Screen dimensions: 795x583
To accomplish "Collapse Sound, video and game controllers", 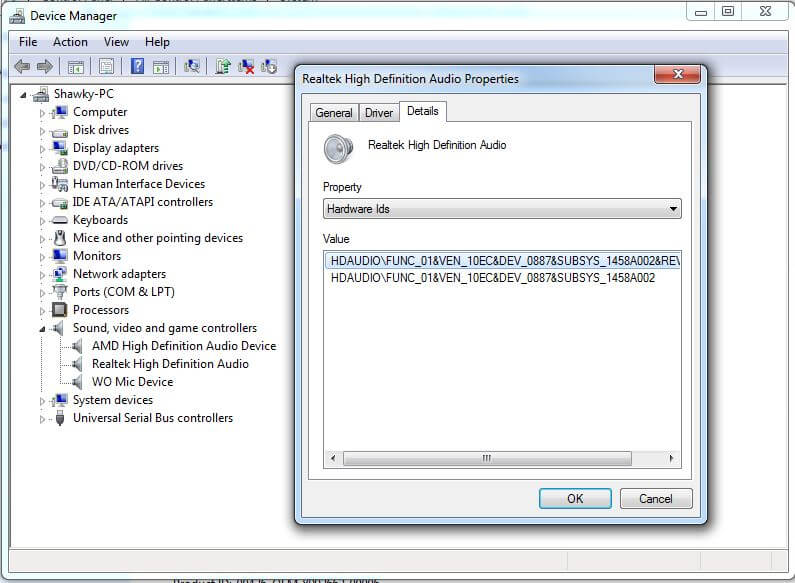I will click(42, 330).
